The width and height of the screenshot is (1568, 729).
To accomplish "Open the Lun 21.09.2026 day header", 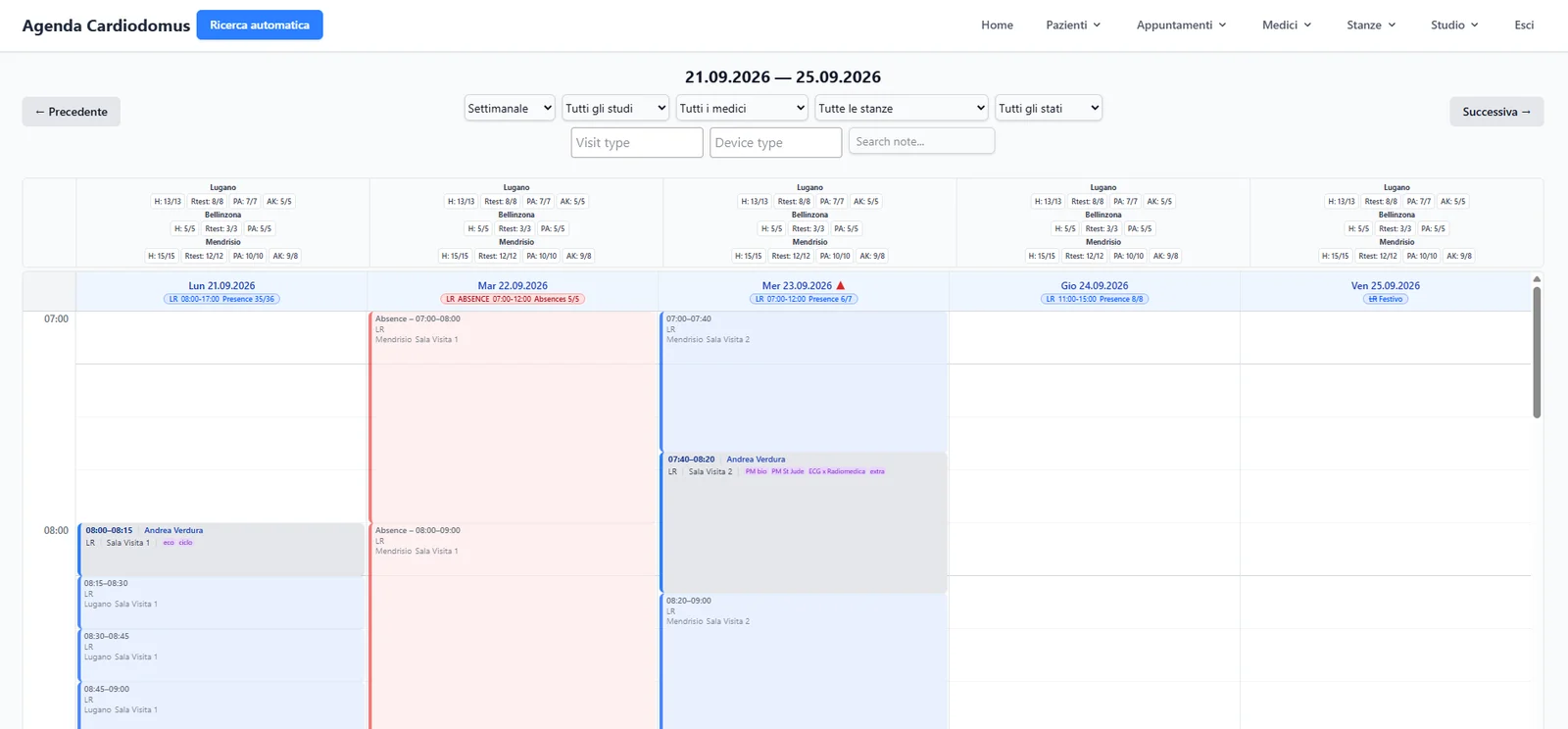I will click(x=221, y=286).
